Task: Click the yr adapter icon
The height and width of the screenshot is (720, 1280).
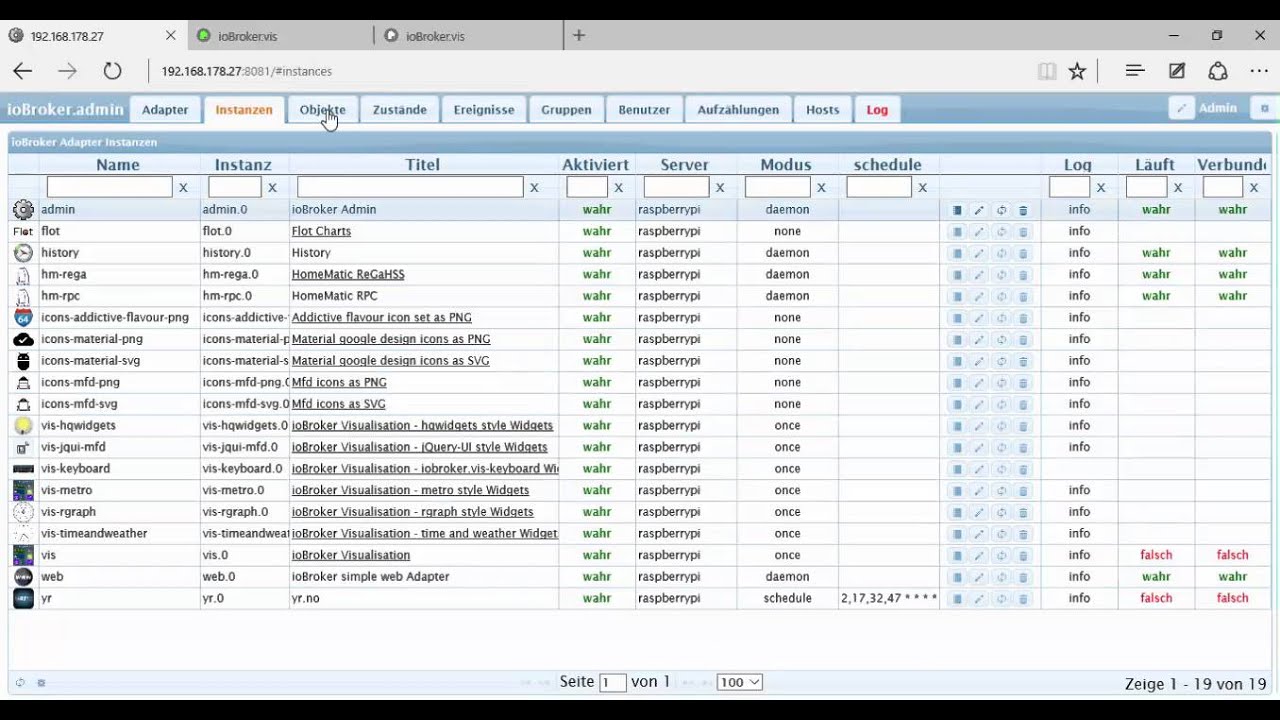Action: [x=23, y=598]
